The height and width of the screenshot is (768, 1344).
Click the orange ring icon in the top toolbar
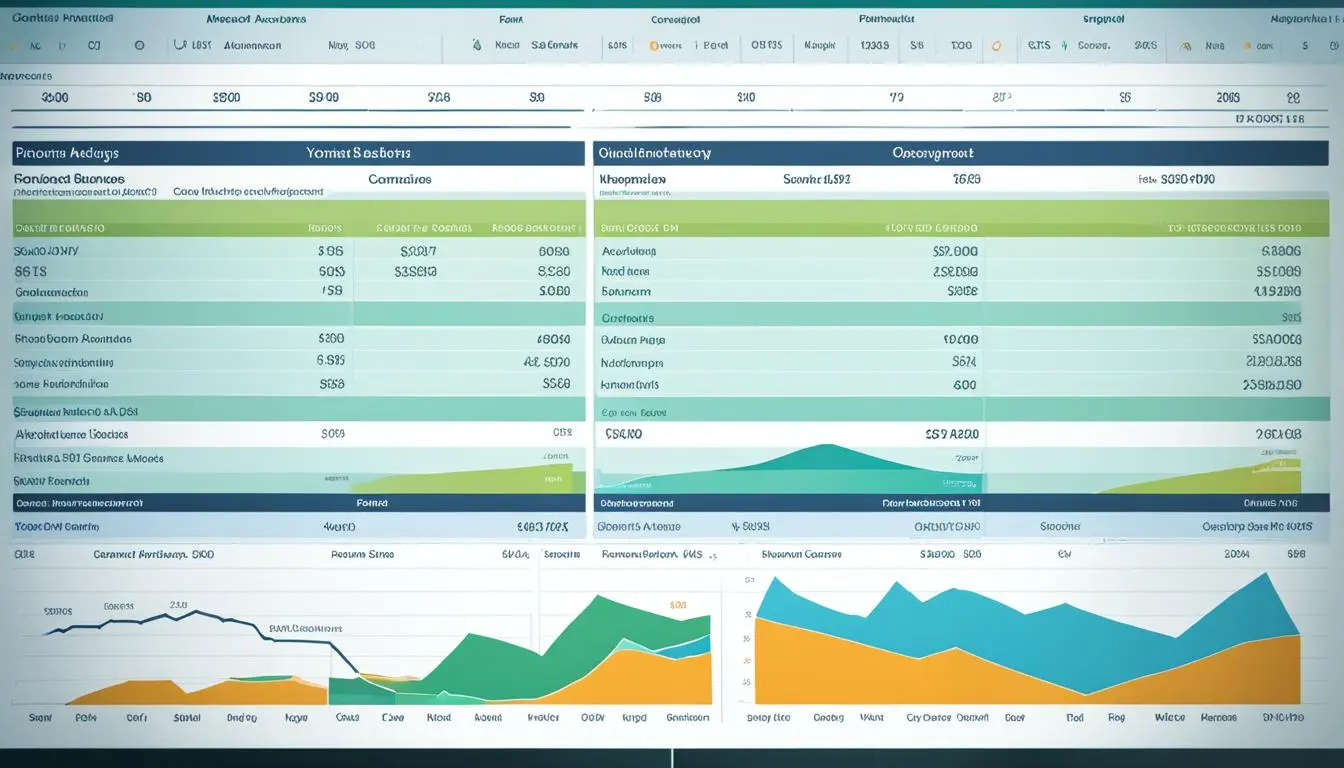pos(995,45)
